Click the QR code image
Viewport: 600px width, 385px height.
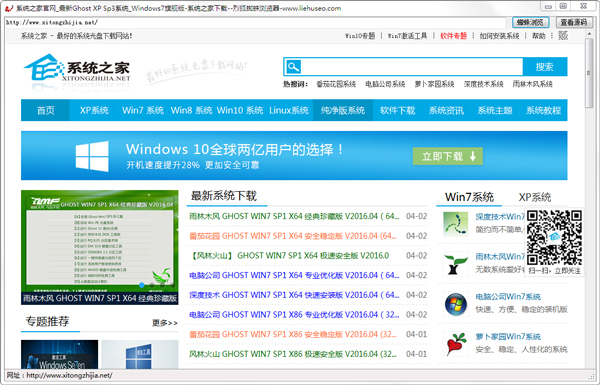pyautogui.click(x=554, y=238)
